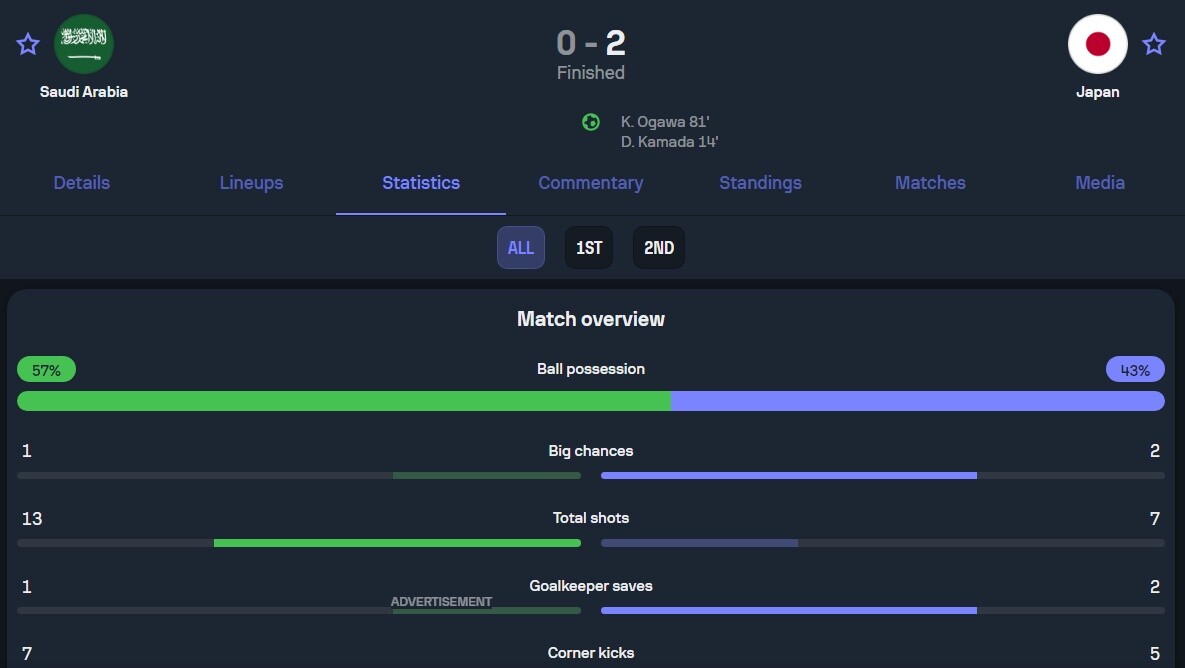The image size is (1185, 668).
Task: Show 1ST half statistics
Action: pyautogui.click(x=589, y=248)
